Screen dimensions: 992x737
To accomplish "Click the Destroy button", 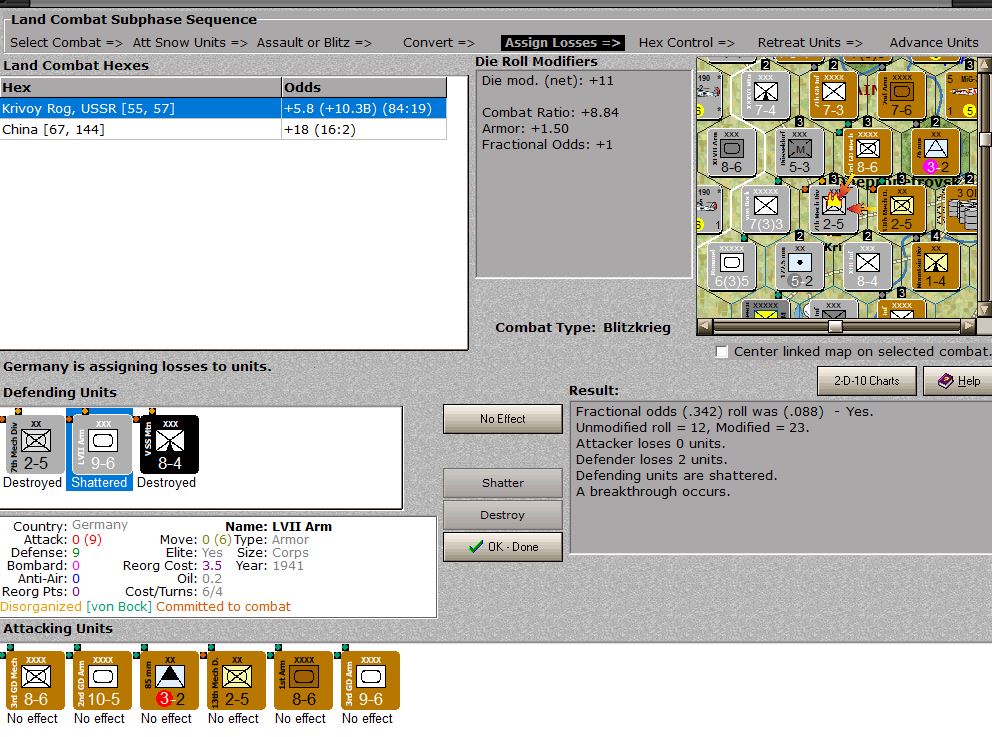I will [x=503, y=515].
